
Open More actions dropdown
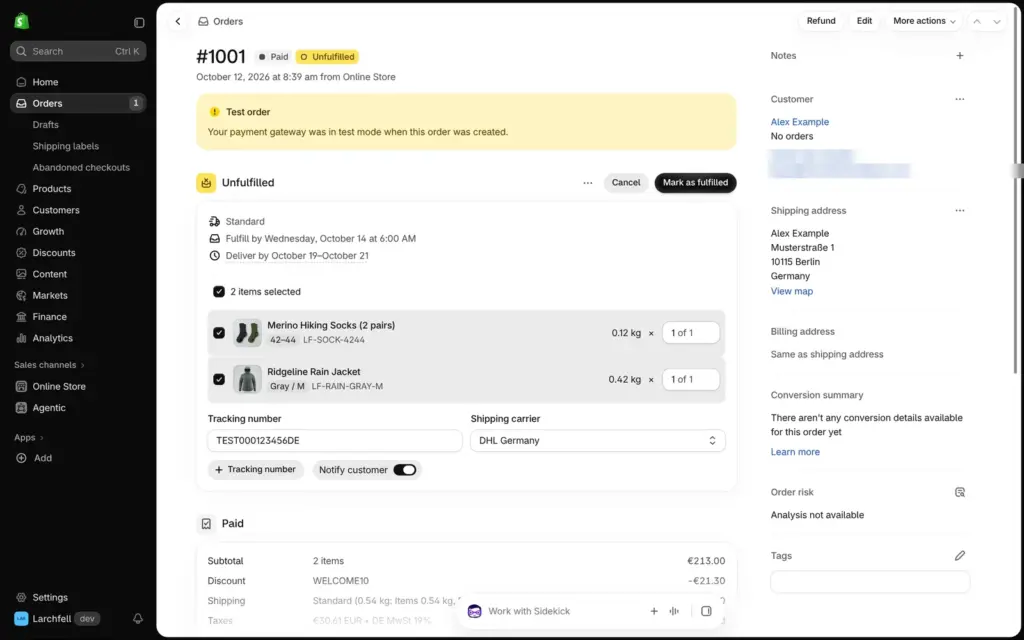924,21
